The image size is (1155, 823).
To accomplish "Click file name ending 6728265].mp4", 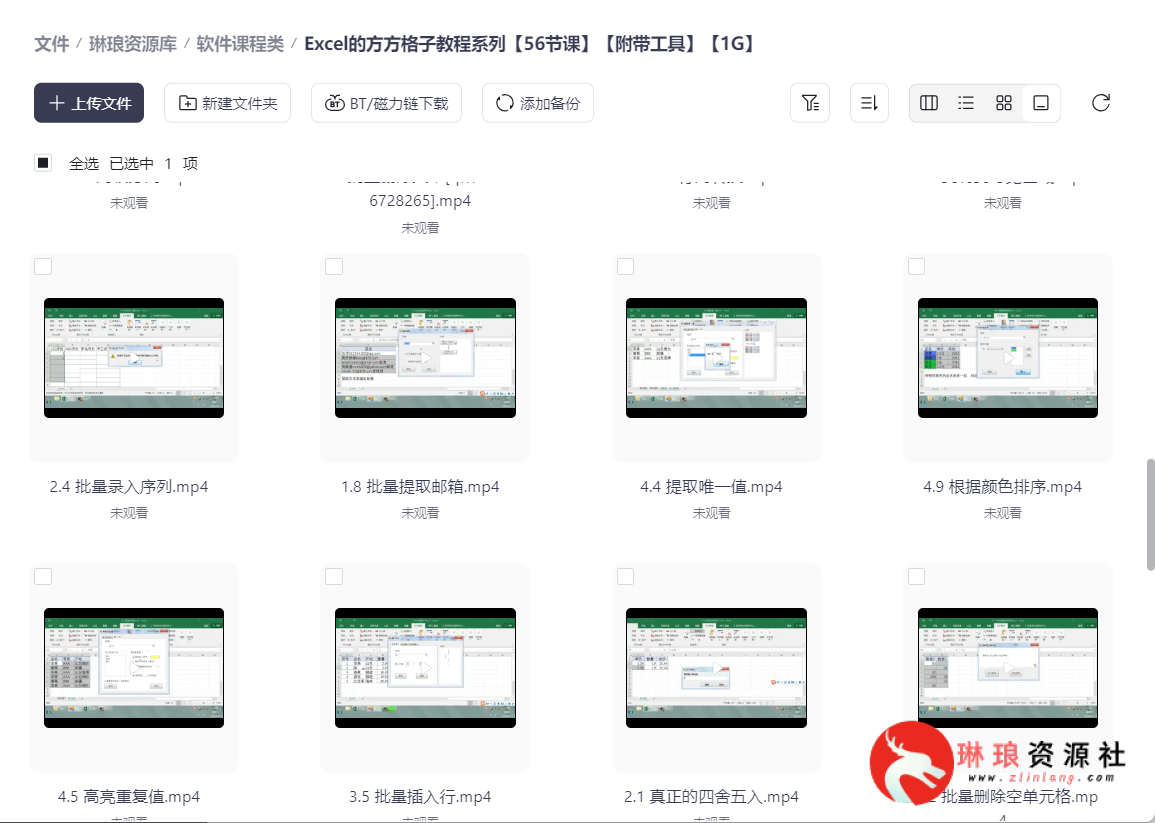I will (x=420, y=200).
